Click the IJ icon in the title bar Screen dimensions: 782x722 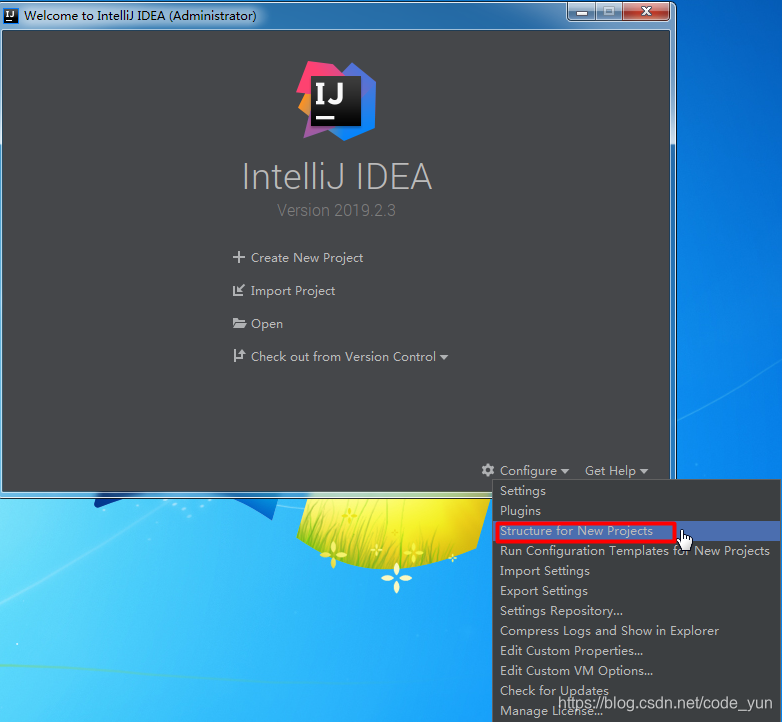click(10, 15)
